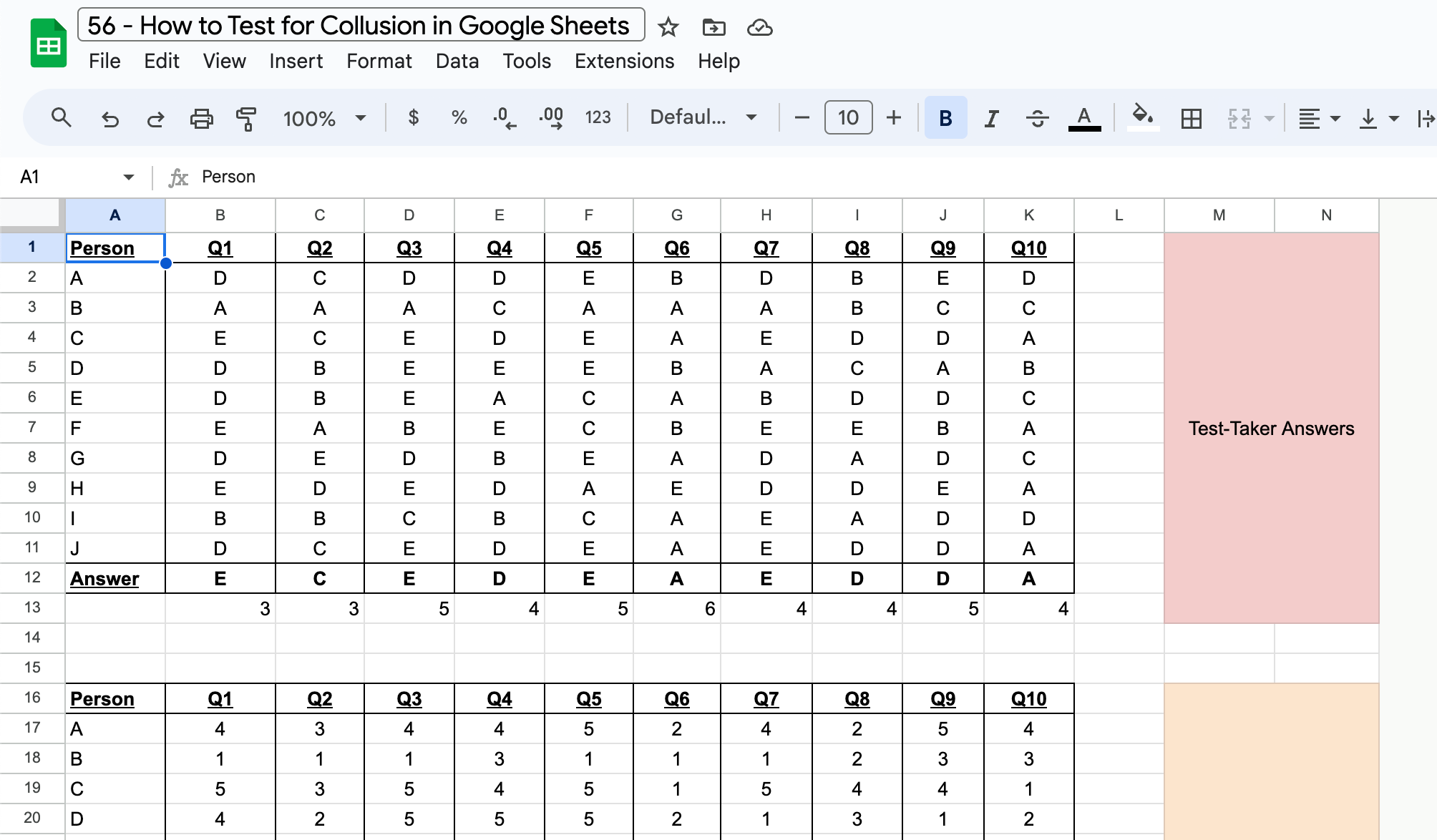Open the Fill color picker
1437x840 pixels.
click(x=1143, y=117)
